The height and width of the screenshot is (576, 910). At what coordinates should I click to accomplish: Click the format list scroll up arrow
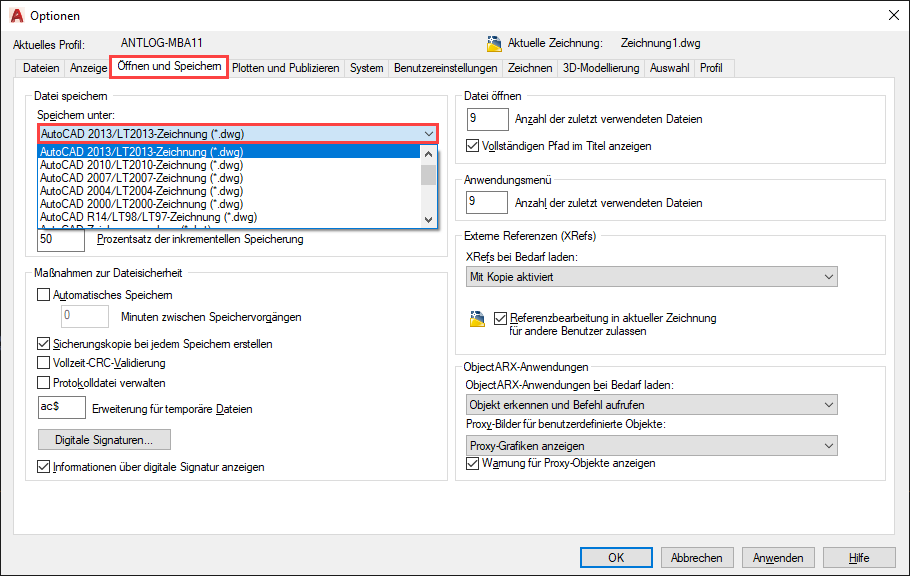pyautogui.click(x=428, y=154)
